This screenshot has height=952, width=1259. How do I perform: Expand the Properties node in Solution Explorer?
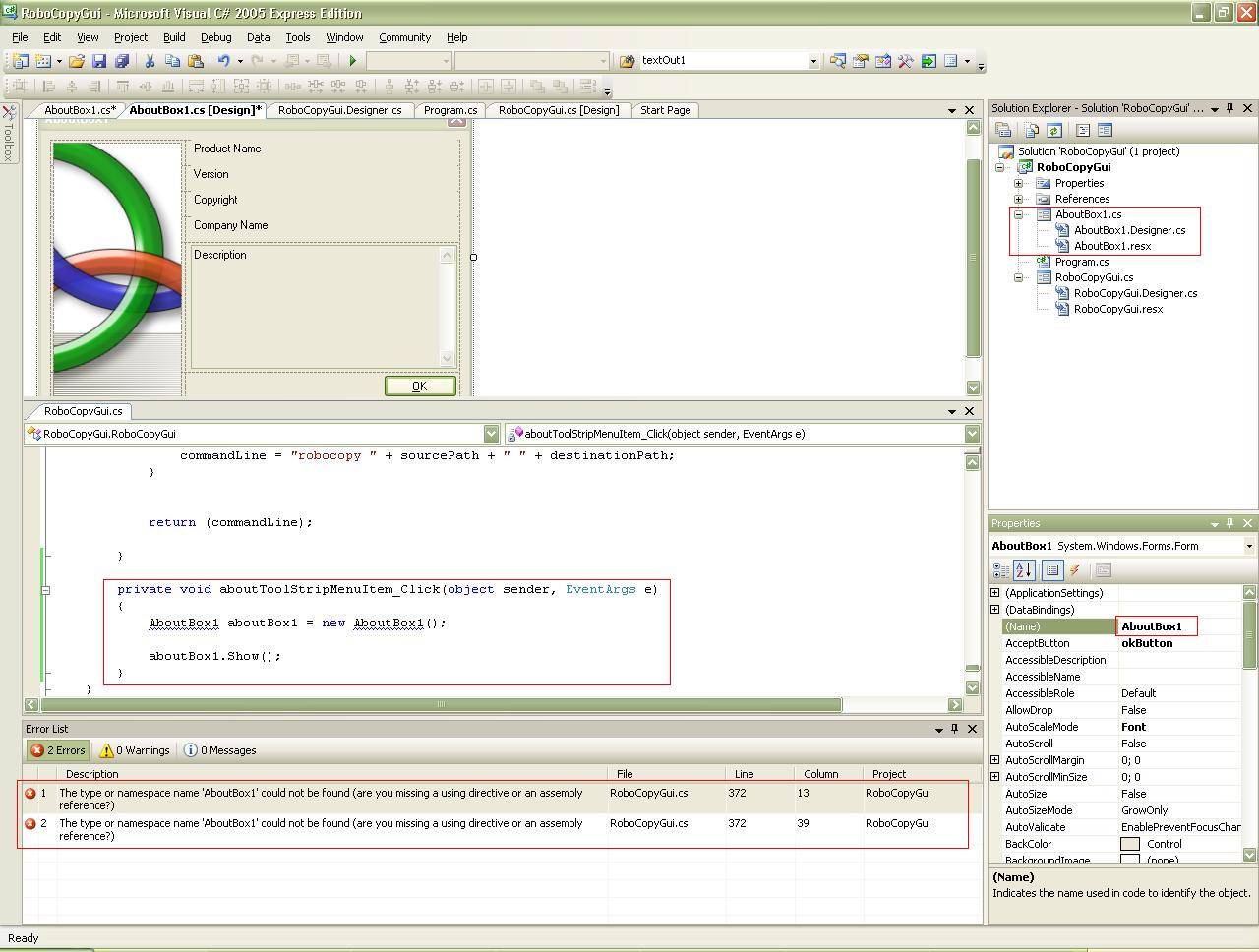coord(1019,183)
